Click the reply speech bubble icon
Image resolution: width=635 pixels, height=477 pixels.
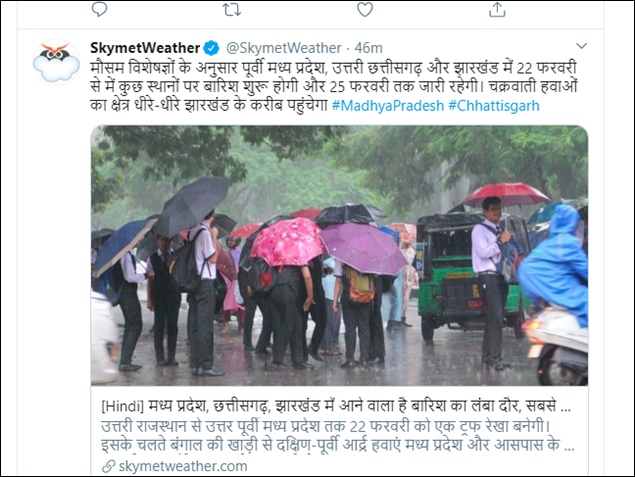[99, 9]
